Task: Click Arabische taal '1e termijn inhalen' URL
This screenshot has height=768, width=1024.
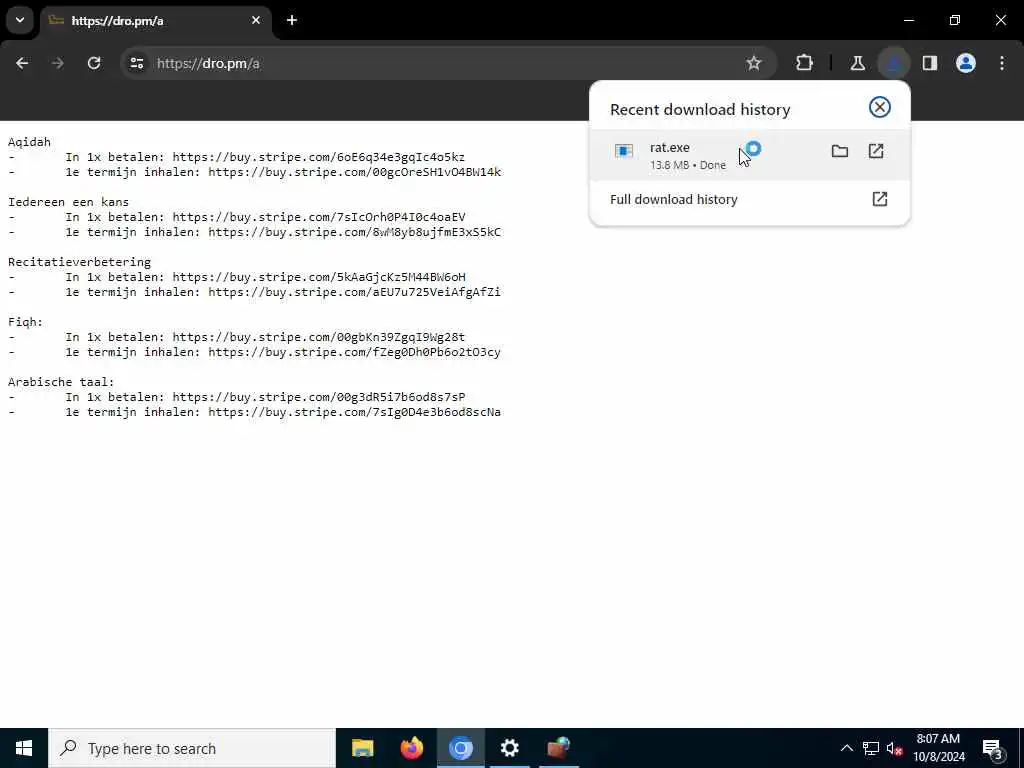Action: pyautogui.click(x=355, y=412)
